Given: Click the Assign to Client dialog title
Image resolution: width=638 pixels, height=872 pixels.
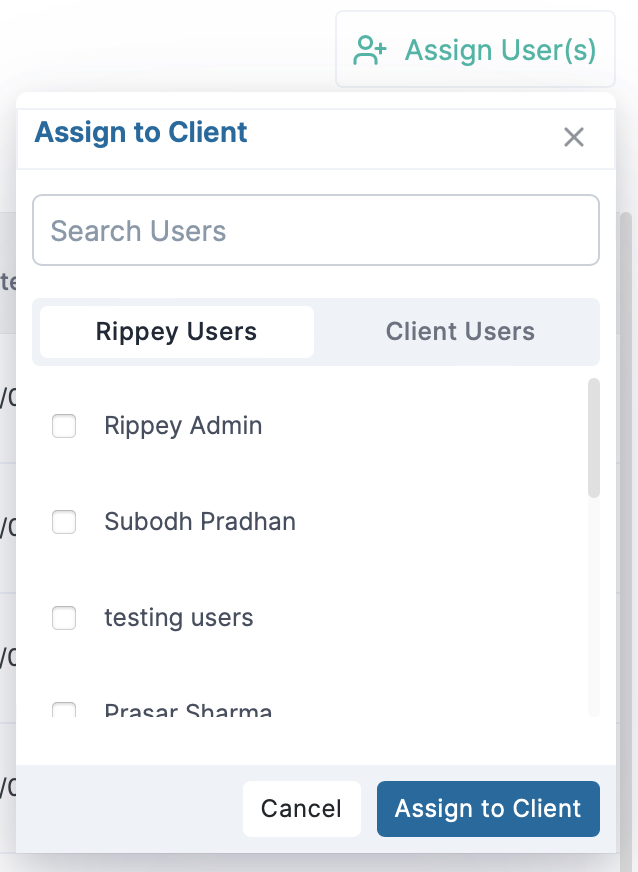Looking at the screenshot, I should tap(141, 132).
